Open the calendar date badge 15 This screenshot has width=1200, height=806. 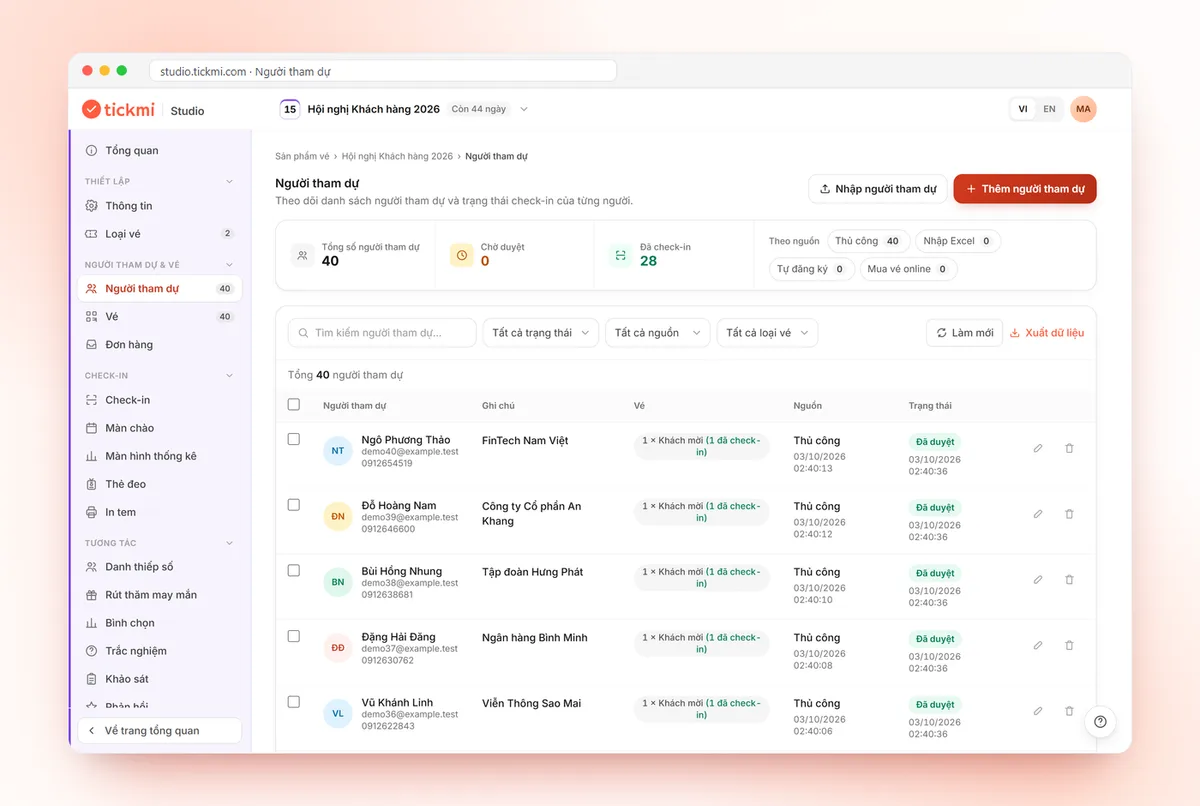click(x=290, y=109)
